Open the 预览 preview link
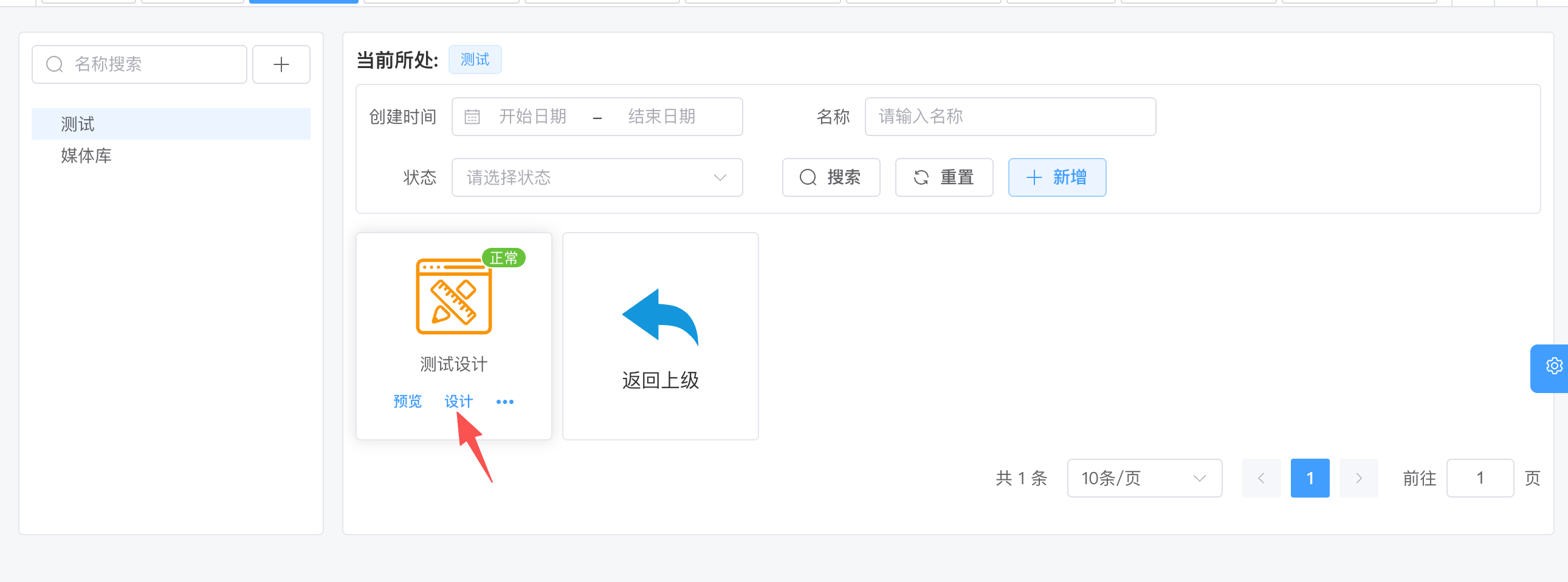 point(407,402)
